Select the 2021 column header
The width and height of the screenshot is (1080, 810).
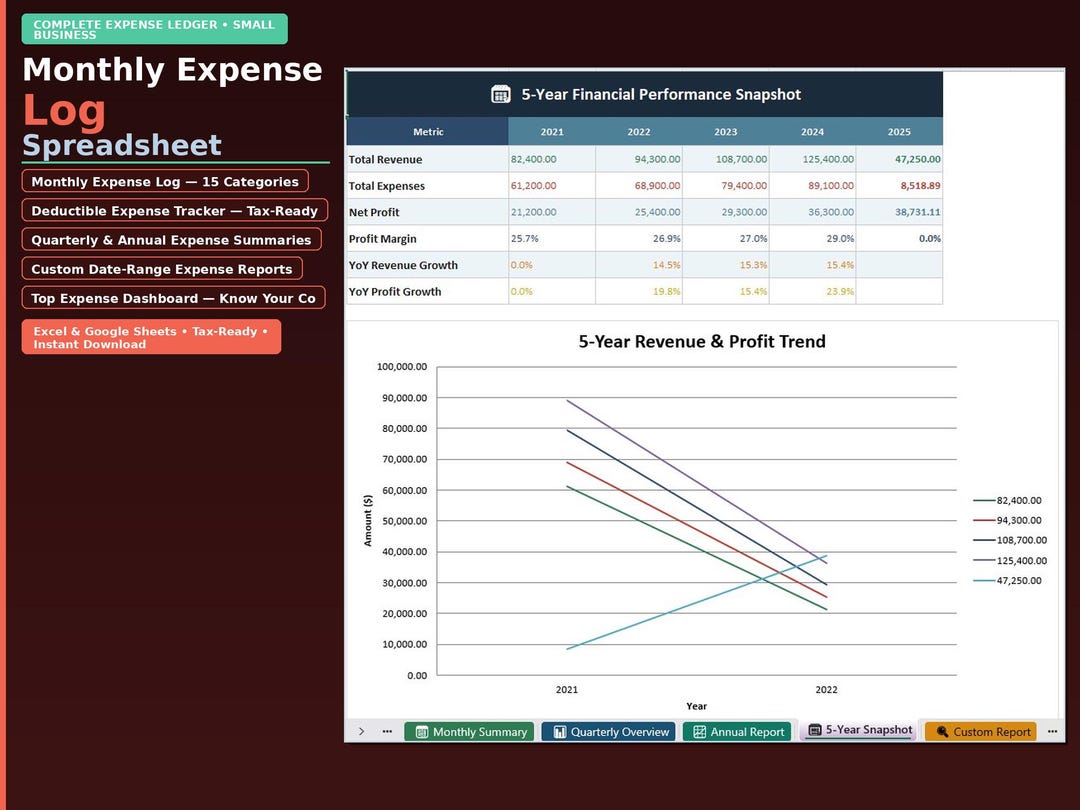(x=552, y=132)
